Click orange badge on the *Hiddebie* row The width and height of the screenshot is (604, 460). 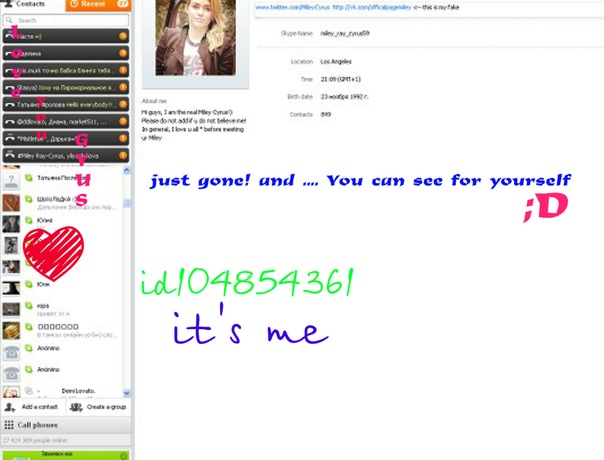coord(123,138)
